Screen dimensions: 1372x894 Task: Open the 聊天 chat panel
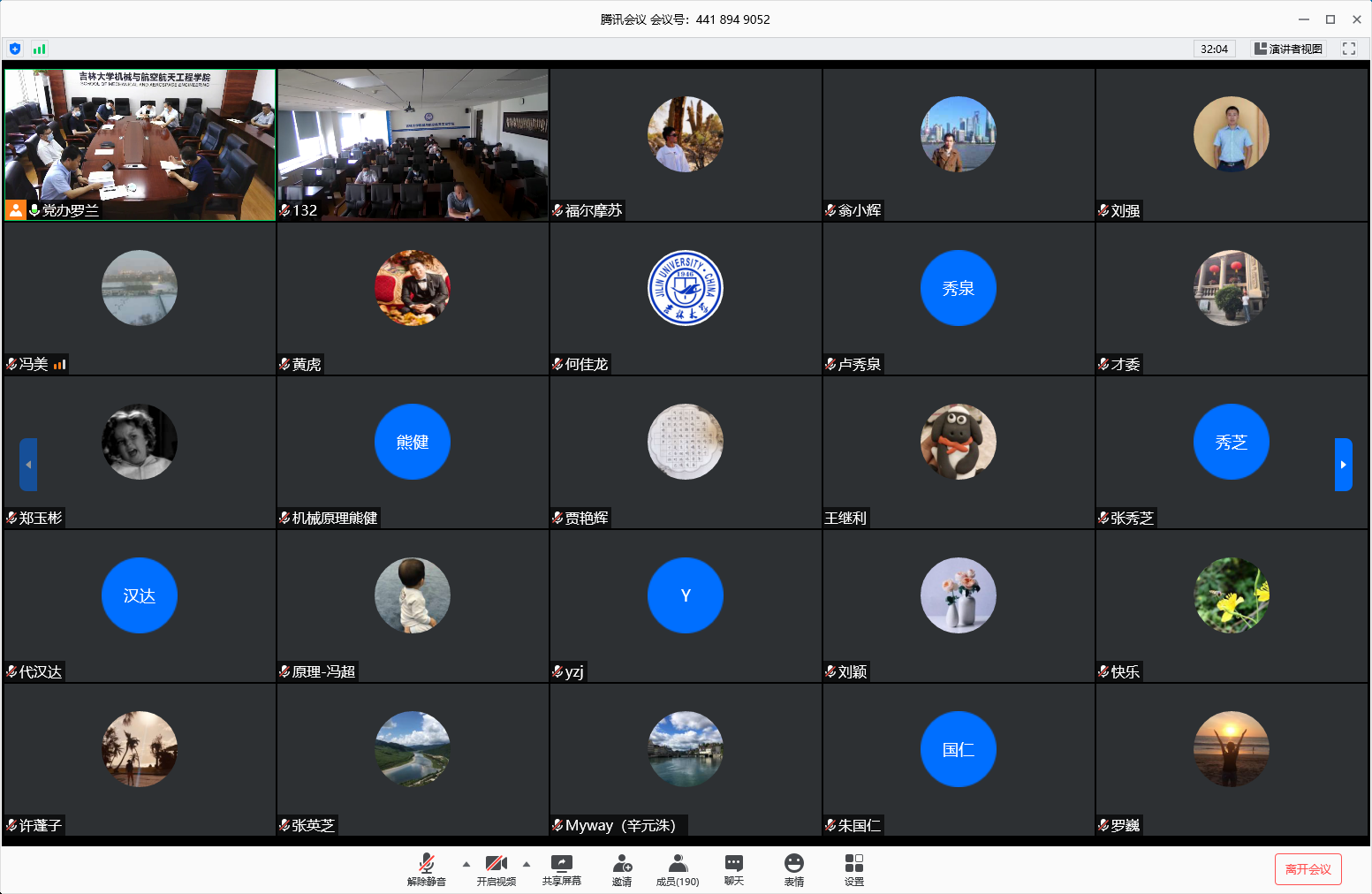point(733,869)
